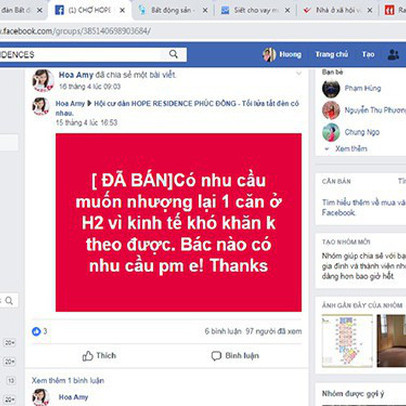Click the search magnifier icon in Facebook bar
Viewport: 406px width, 406px height.
pyautogui.click(x=173, y=54)
